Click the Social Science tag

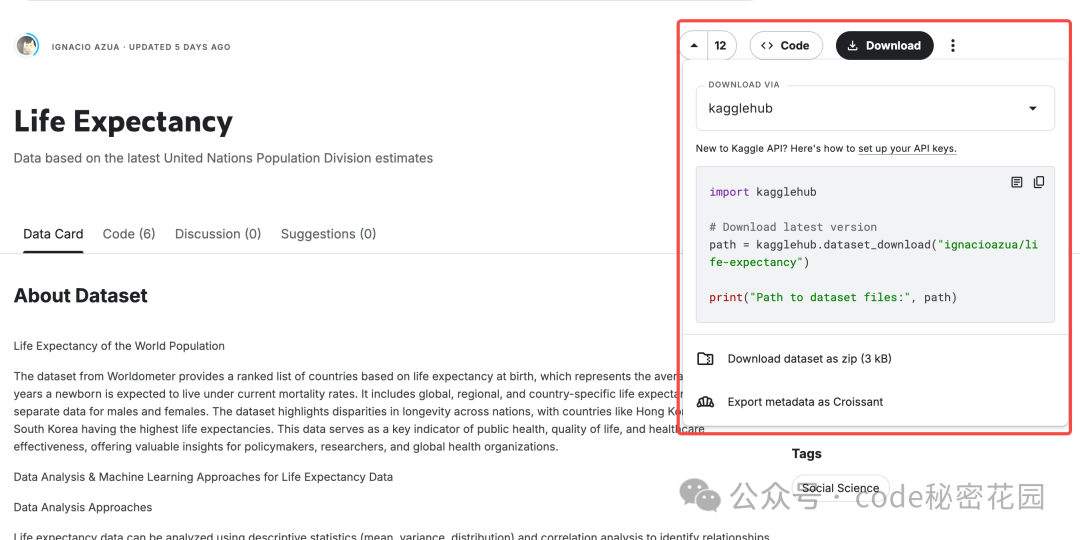pyautogui.click(x=840, y=488)
